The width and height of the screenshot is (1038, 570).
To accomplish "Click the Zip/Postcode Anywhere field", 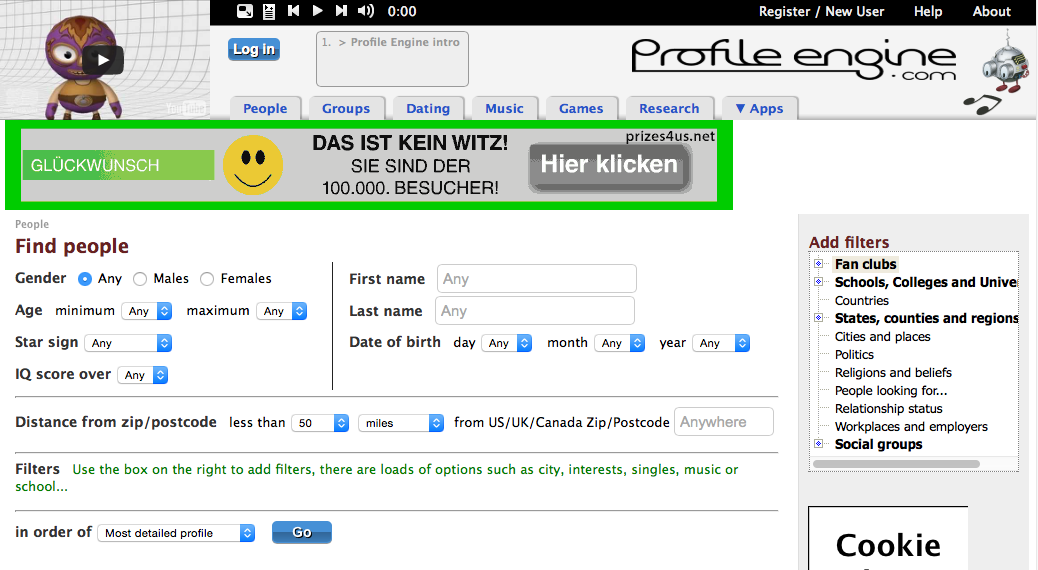I will 724,422.
